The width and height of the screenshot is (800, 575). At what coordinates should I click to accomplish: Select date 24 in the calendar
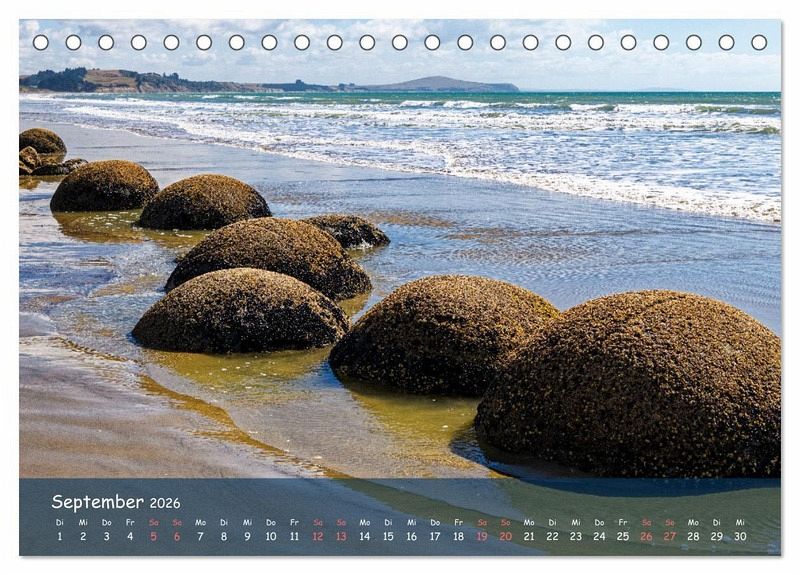pyautogui.click(x=599, y=537)
